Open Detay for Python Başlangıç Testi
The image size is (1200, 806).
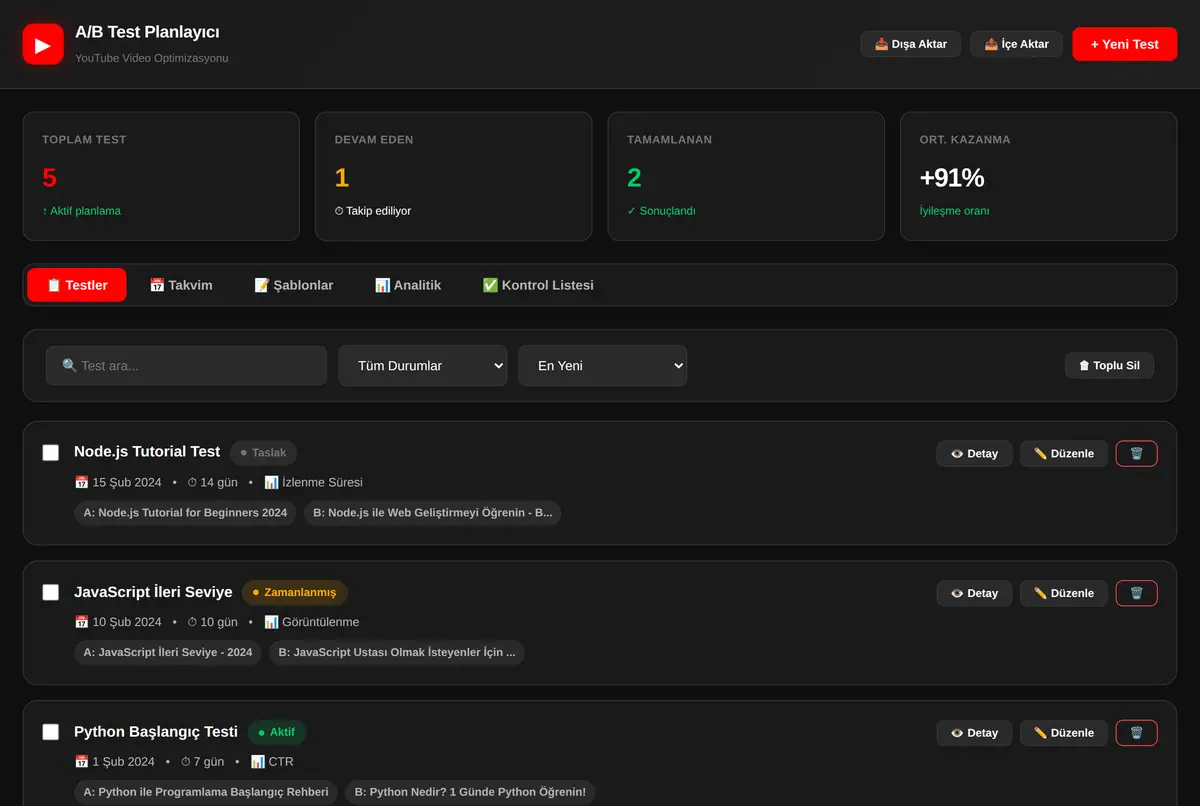pyautogui.click(x=975, y=733)
